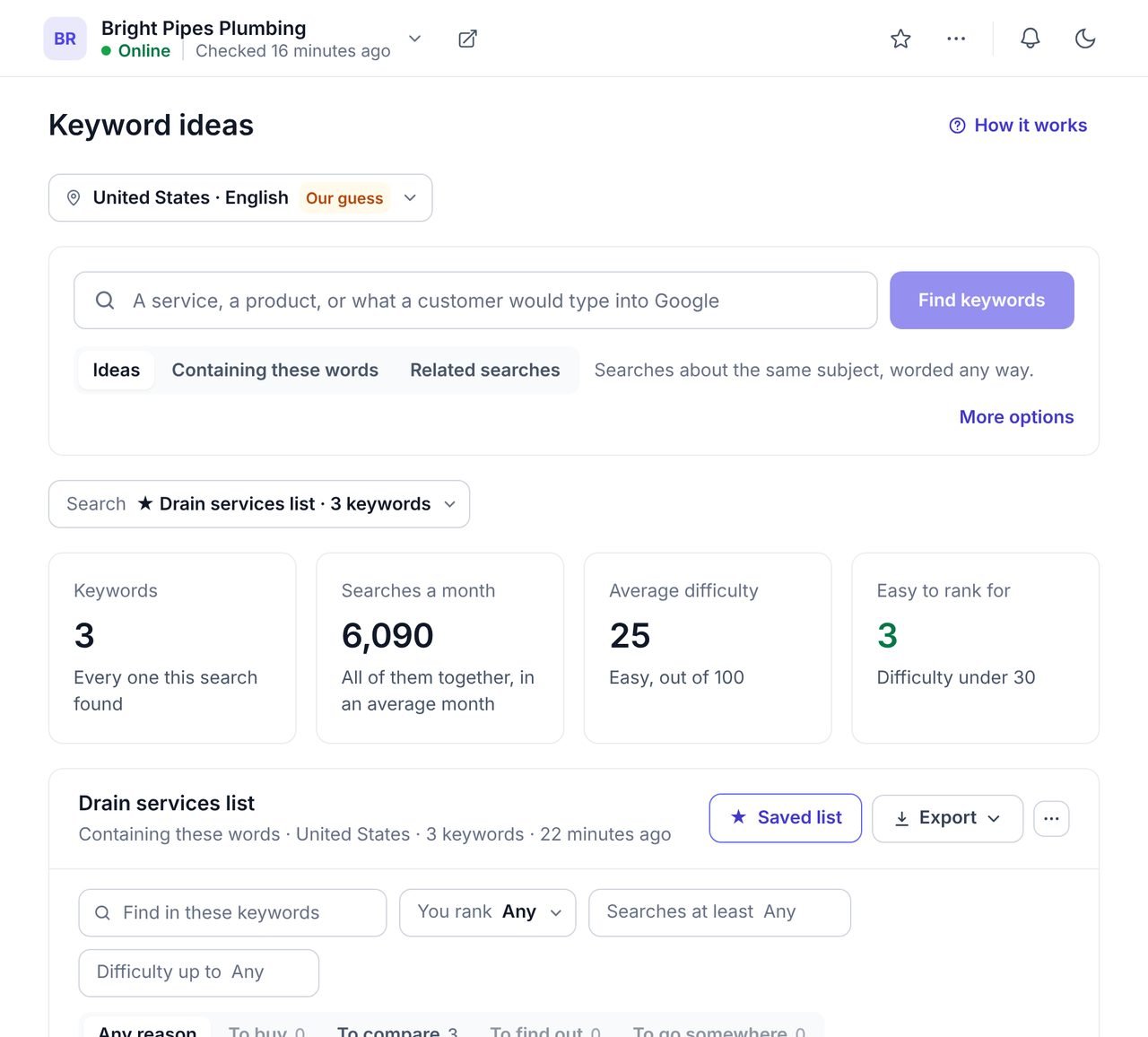This screenshot has width=1148, height=1037.
Task: Click the star icon in Saved list button
Action: (738, 817)
